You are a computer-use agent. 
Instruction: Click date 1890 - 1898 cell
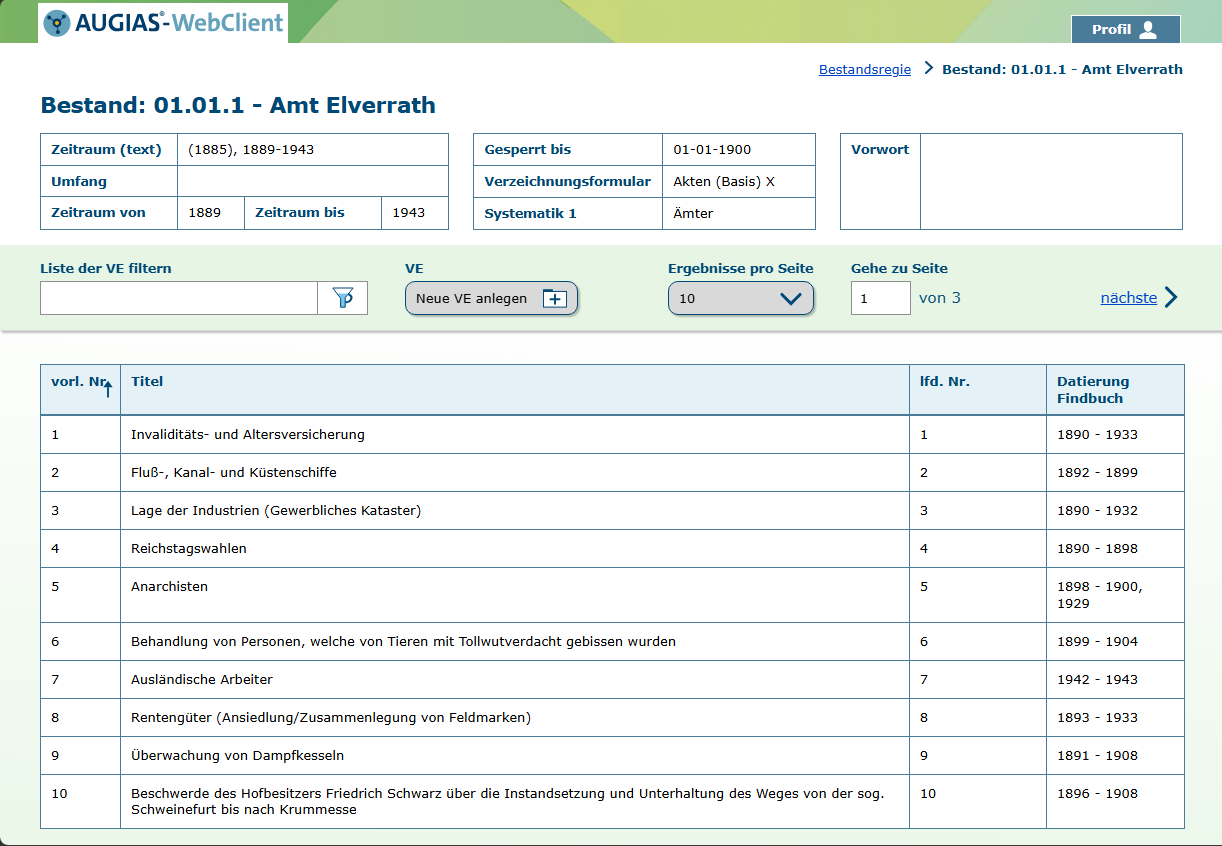pyautogui.click(x=1115, y=549)
